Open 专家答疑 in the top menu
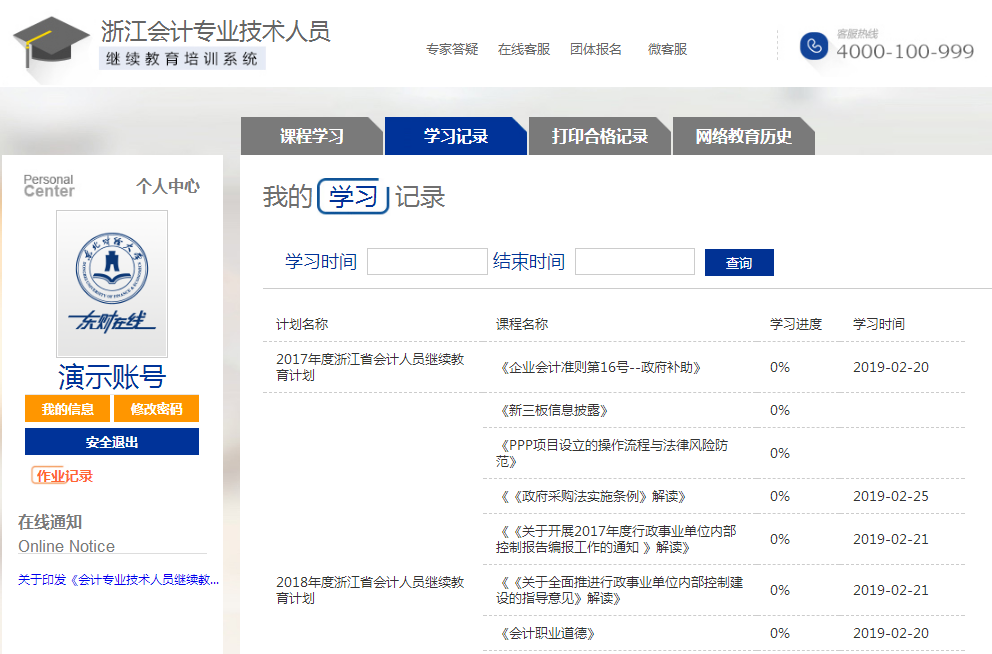The height and width of the screenshot is (654, 992). coord(452,49)
